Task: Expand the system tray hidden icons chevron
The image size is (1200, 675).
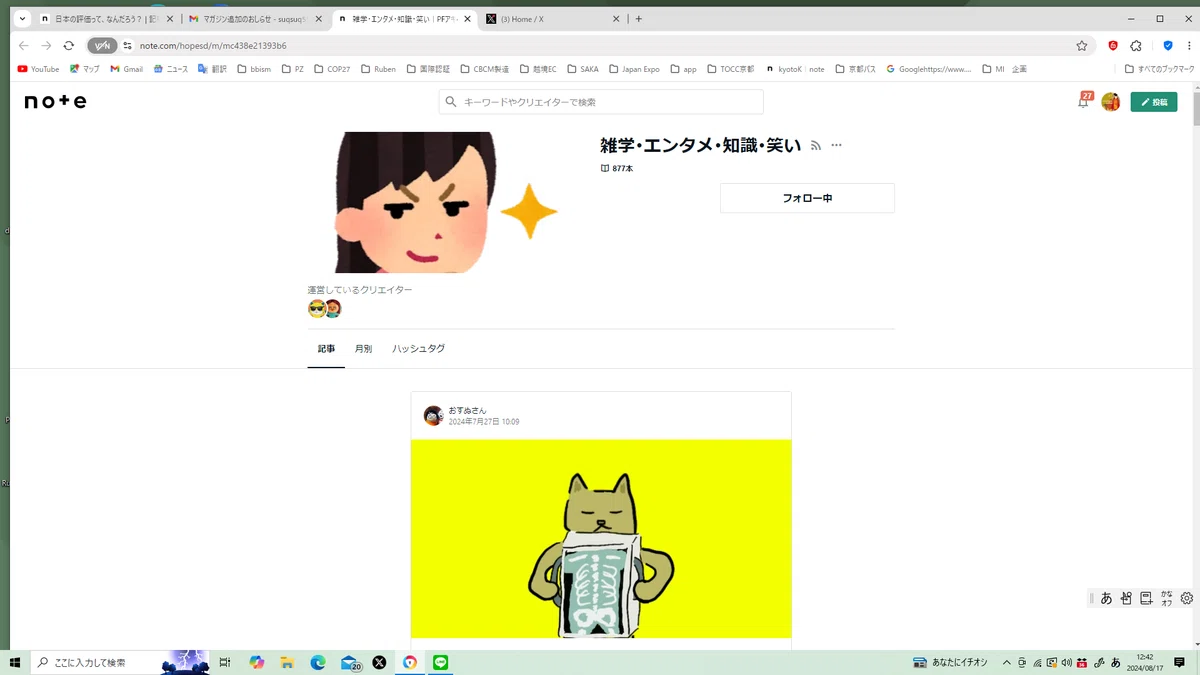Action: click(1005, 662)
